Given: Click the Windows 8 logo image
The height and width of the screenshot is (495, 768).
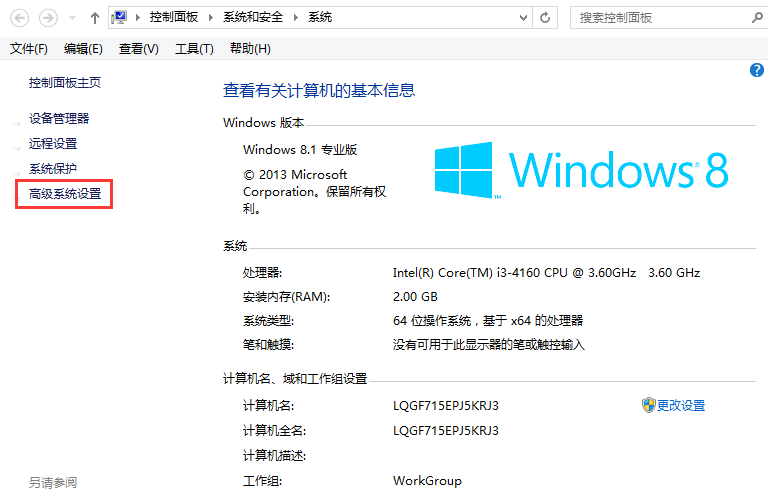Looking at the screenshot, I should [581, 168].
